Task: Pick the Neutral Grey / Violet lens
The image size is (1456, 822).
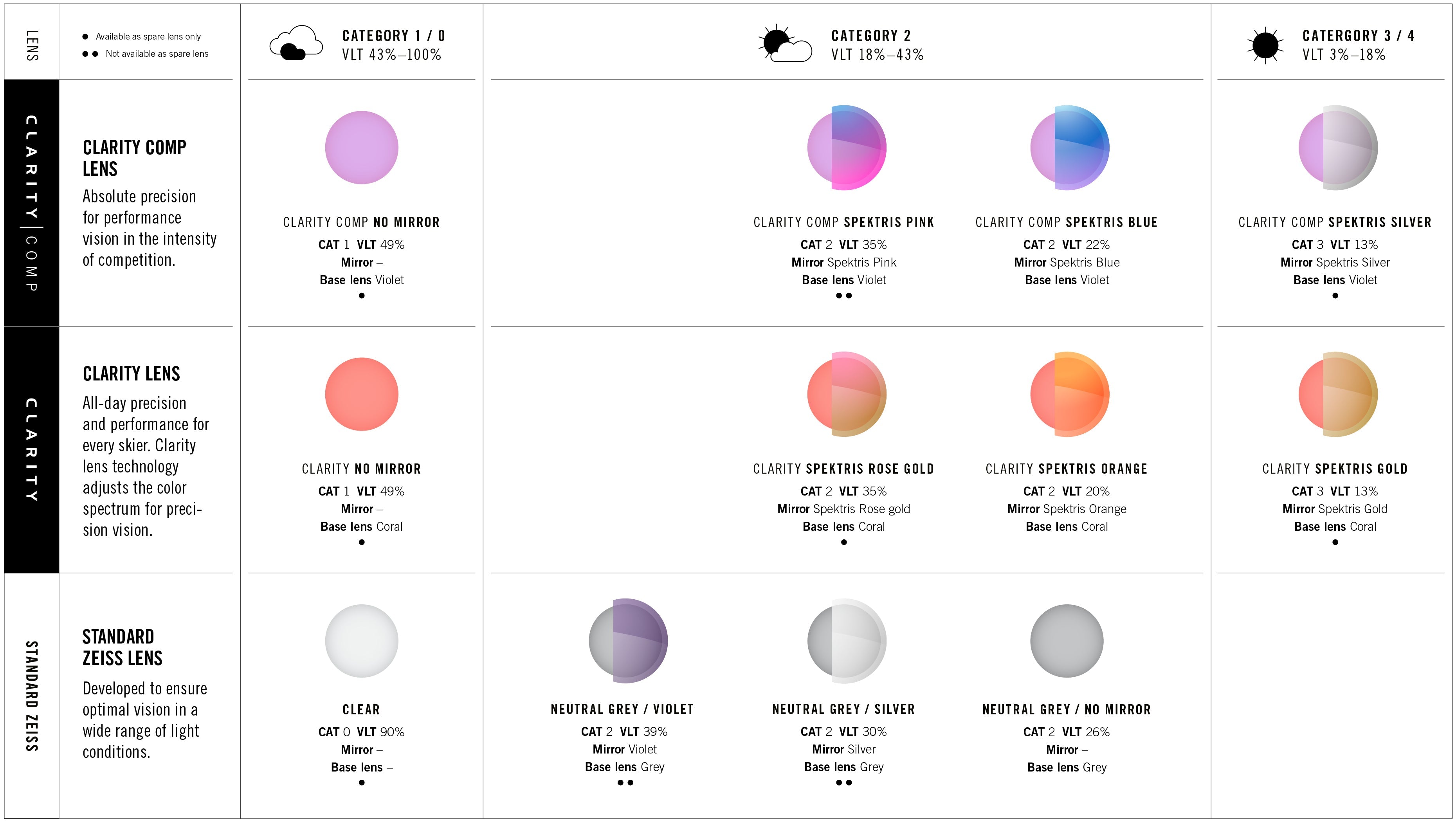Action: pyautogui.click(x=628, y=640)
